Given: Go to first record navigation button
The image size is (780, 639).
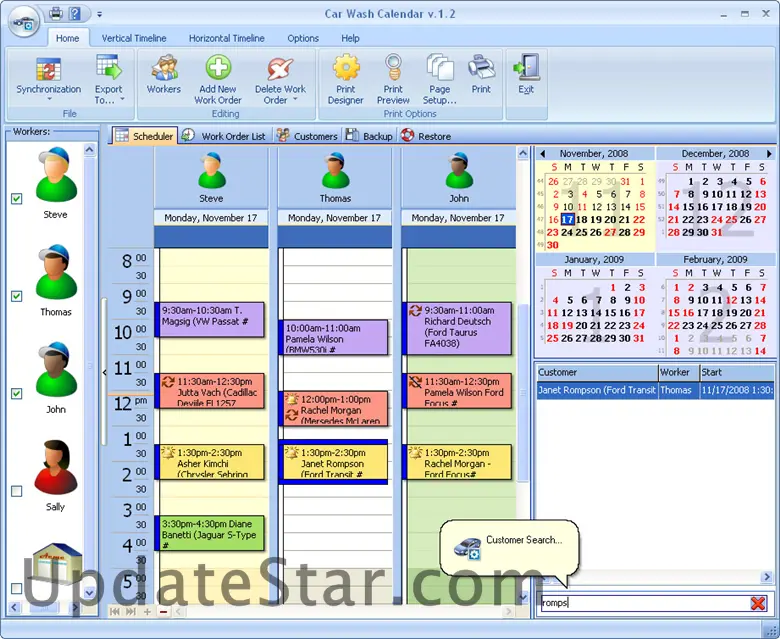Looking at the screenshot, I should click(x=115, y=612).
